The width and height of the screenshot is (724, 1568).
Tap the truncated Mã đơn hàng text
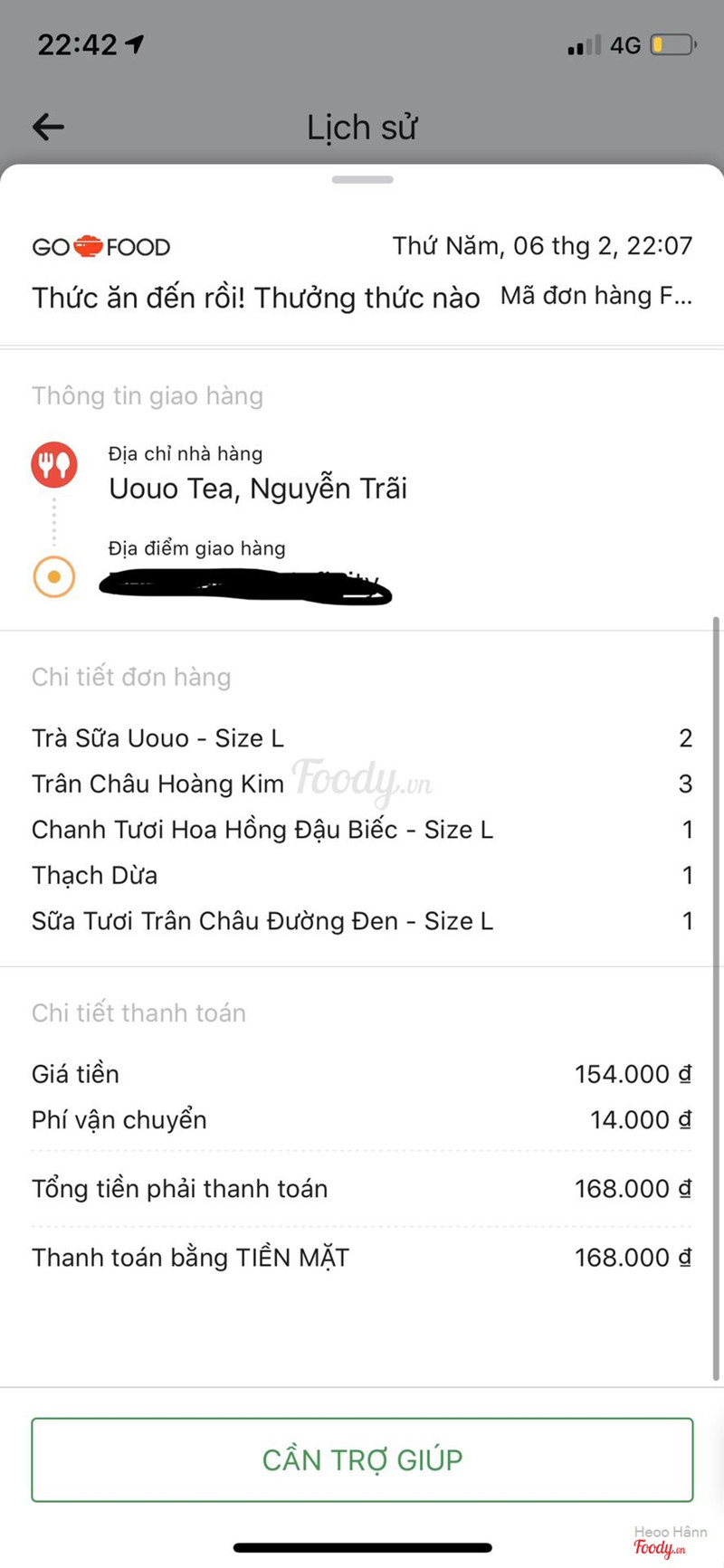(595, 296)
